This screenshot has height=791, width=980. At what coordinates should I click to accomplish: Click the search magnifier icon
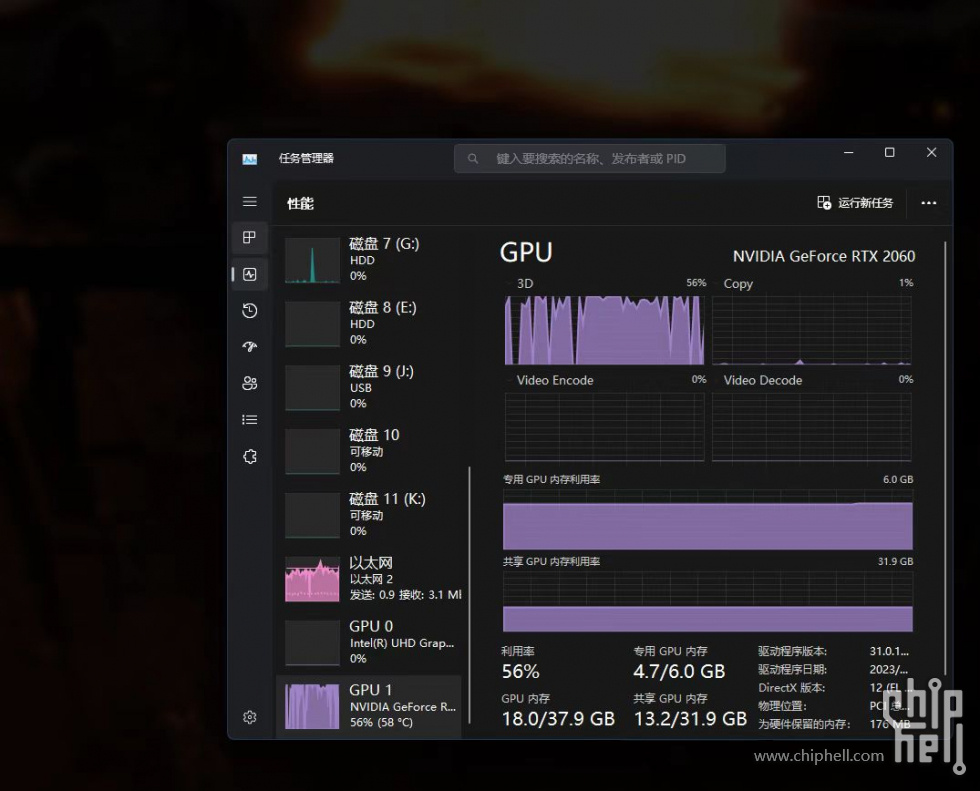point(473,159)
